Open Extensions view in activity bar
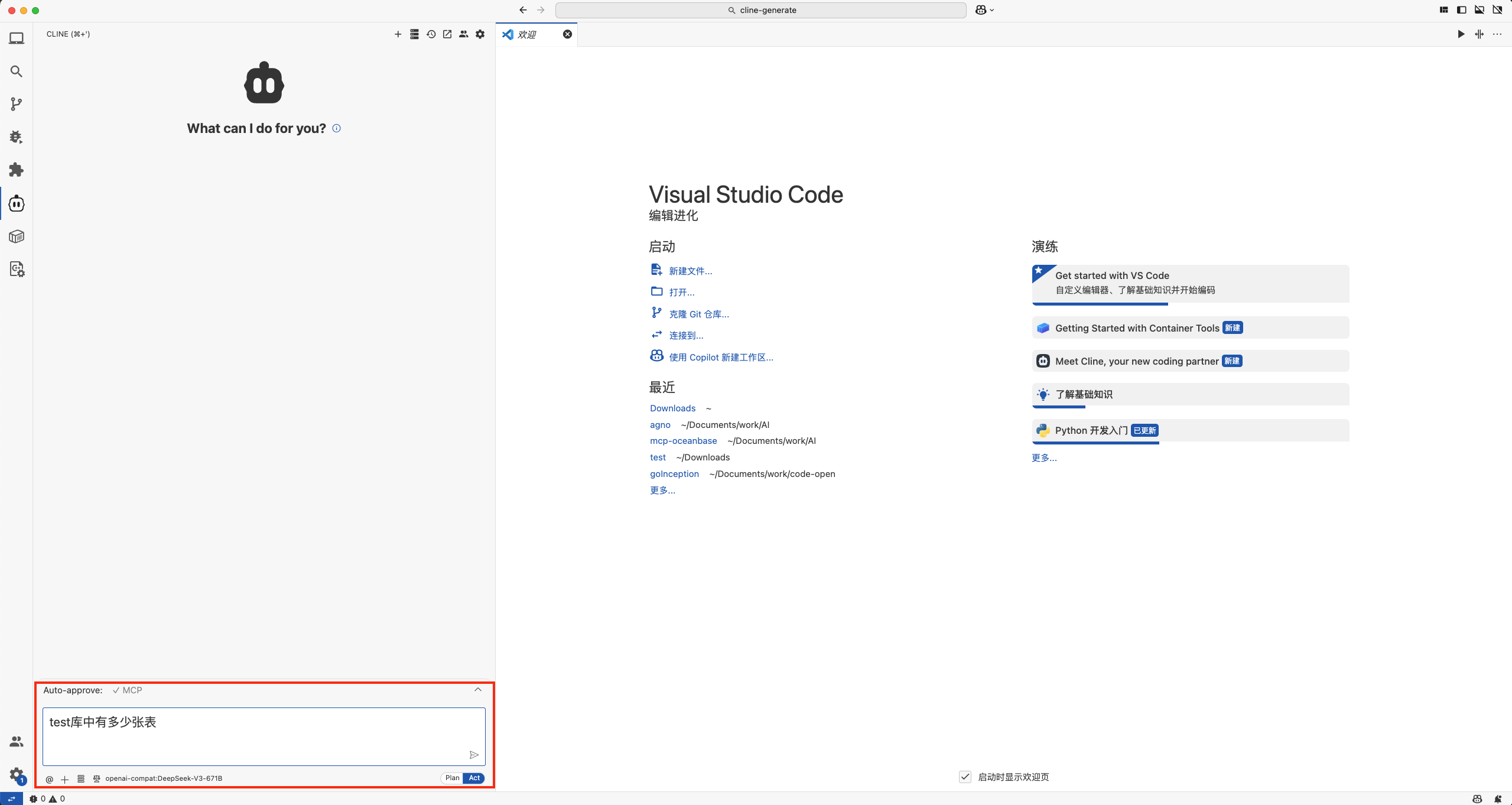This screenshot has width=1512, height=805. point(17,170)
